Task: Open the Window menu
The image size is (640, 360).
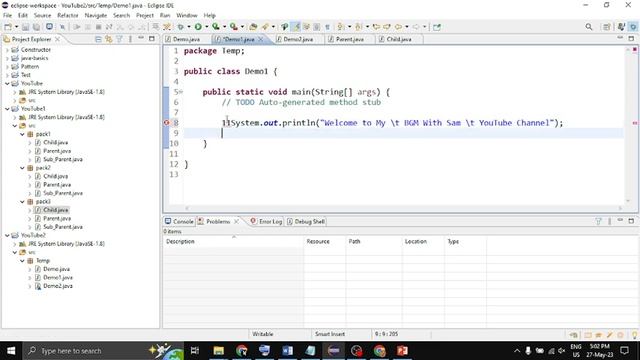Action: click(187, 16)
